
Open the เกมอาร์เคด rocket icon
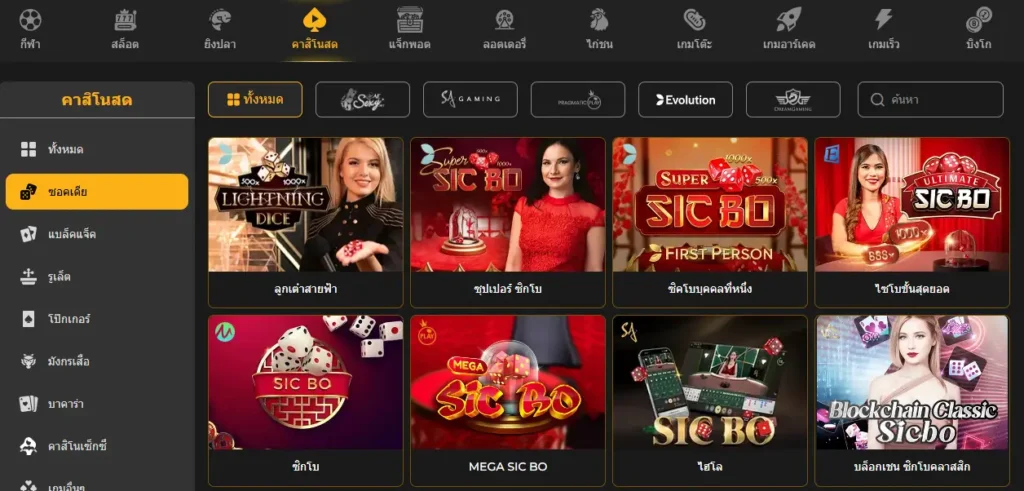pyautogui.click(x=789, y=20)
